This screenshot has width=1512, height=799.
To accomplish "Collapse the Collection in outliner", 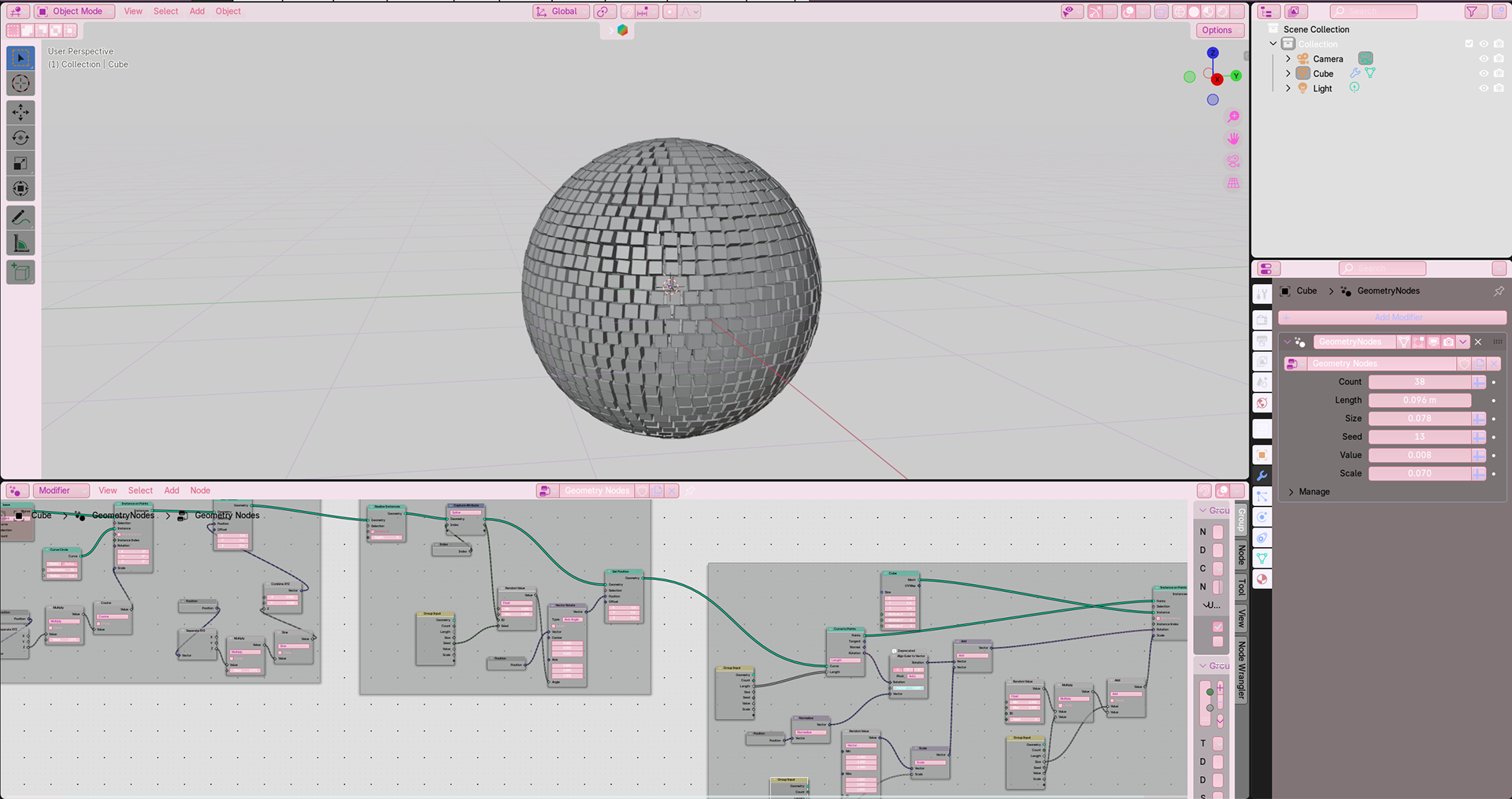I will (1273, 44).
